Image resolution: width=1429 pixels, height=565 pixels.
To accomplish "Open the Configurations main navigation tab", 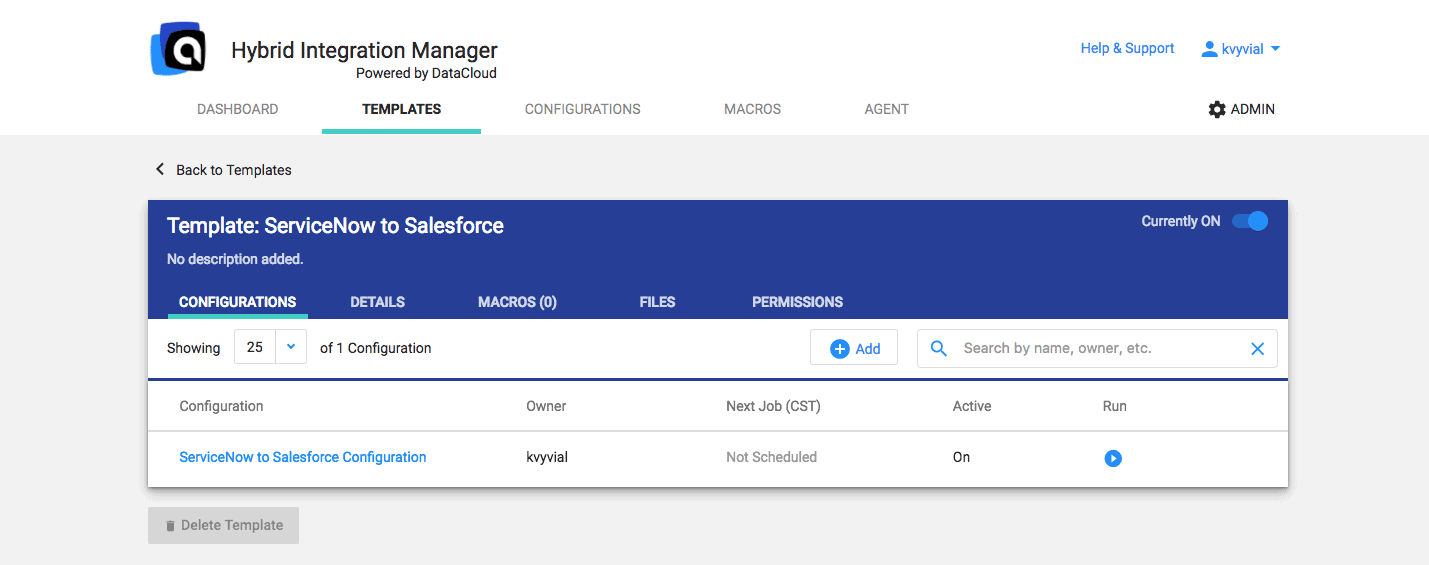I will (x=582, y=109).
